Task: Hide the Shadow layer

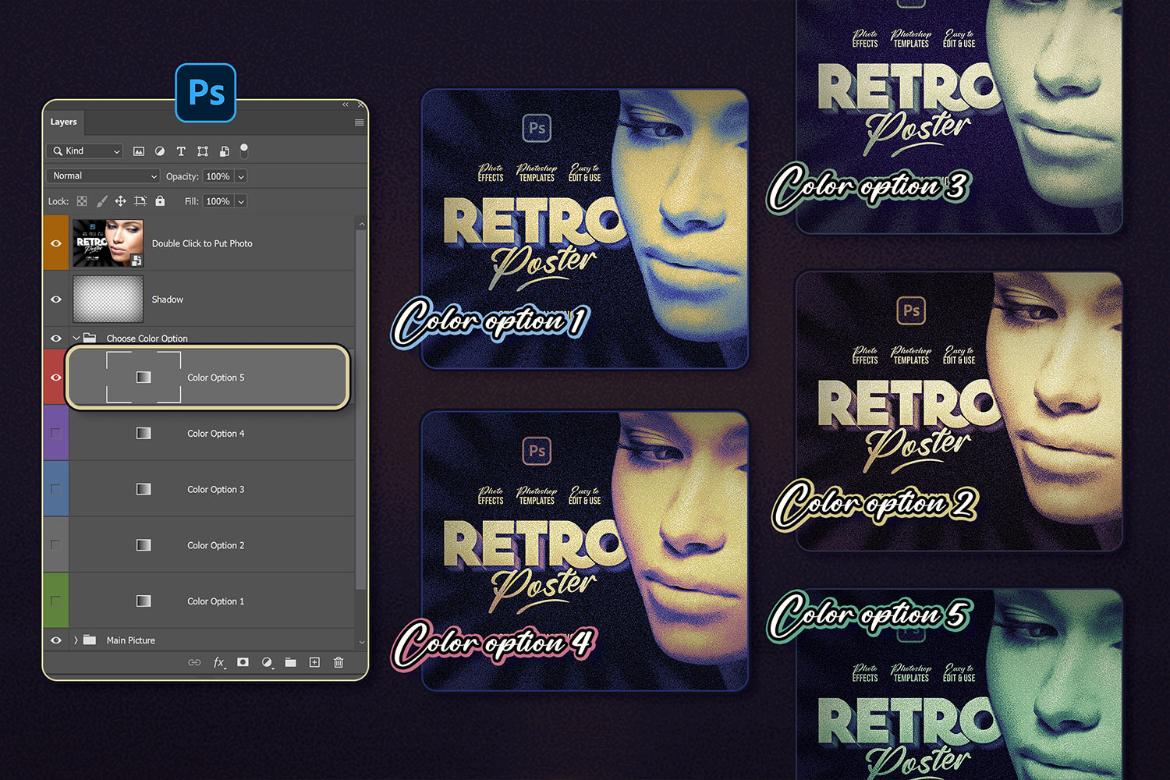Action: 56,299
